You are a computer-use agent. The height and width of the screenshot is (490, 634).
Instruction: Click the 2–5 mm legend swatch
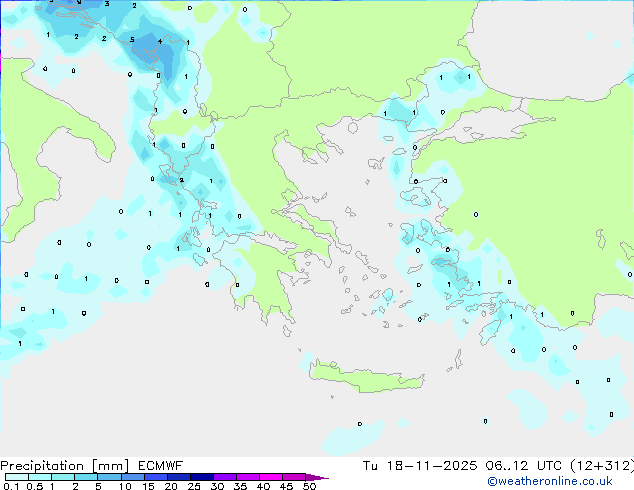point(86,477)
